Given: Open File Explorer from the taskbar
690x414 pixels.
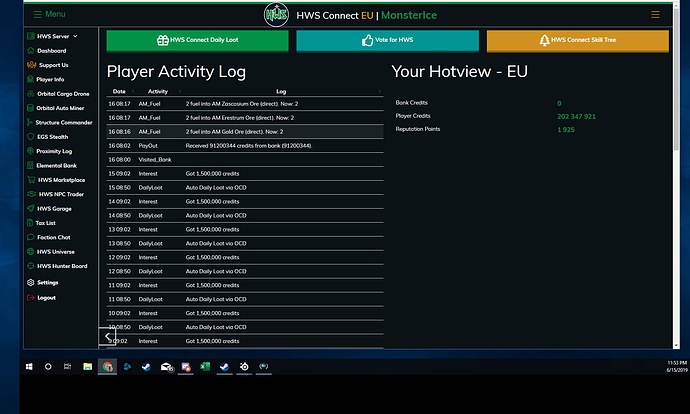Looking at the screenshot, I should click(87, 367).
